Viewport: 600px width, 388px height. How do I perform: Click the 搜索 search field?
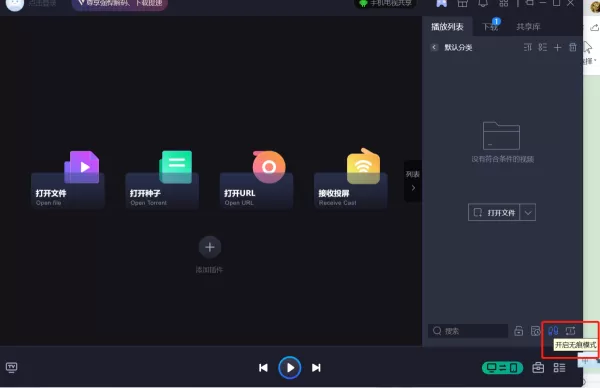pyautogui.click(x=468, y=331)
